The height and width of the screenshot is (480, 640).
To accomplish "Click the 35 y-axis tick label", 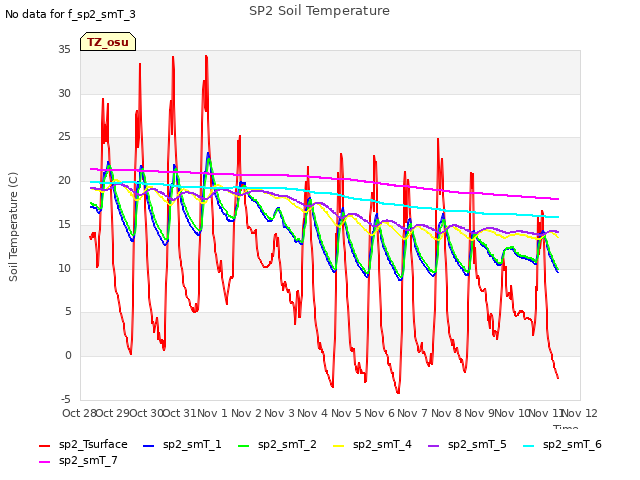I will point(64,50).
